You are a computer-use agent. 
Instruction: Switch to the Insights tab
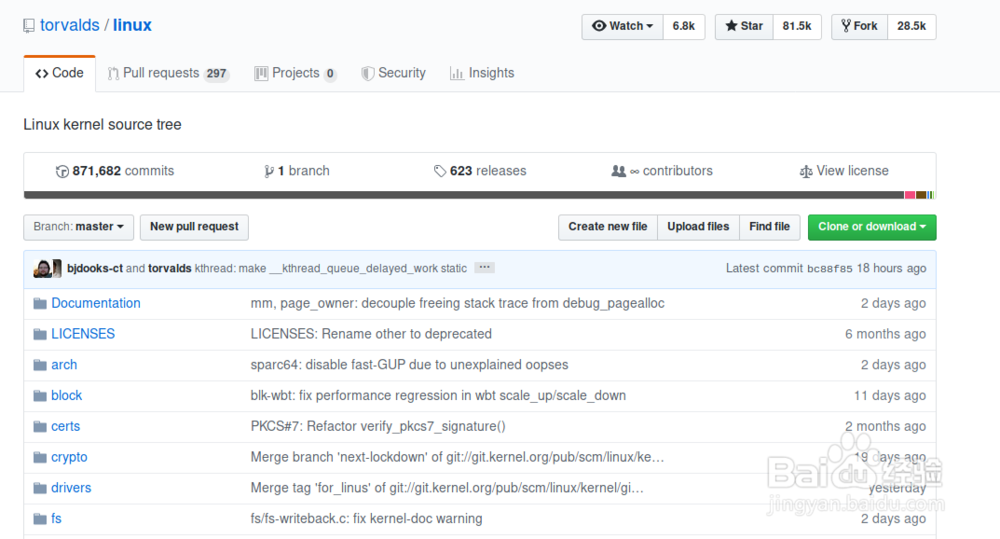pyautogui.click(x=482, y=73)
